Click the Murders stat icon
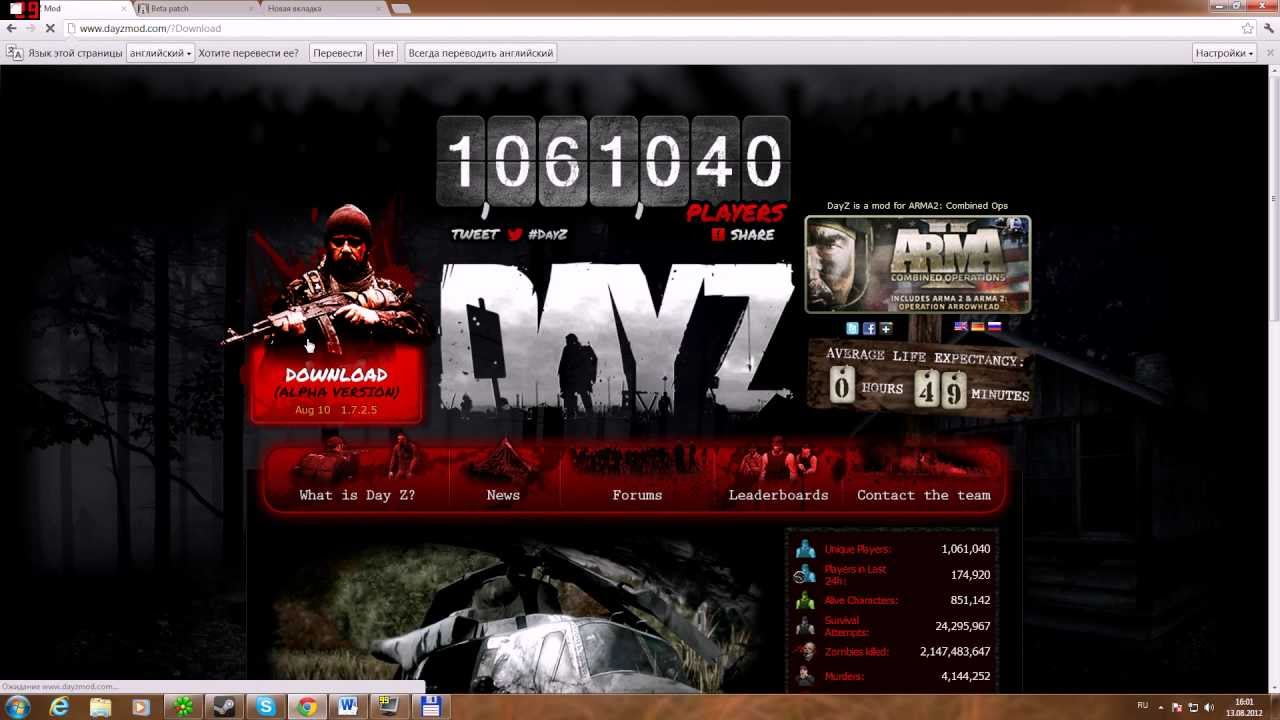Image resolution: width=1280 pixels, height=720 pixels. tap(805, 677)
